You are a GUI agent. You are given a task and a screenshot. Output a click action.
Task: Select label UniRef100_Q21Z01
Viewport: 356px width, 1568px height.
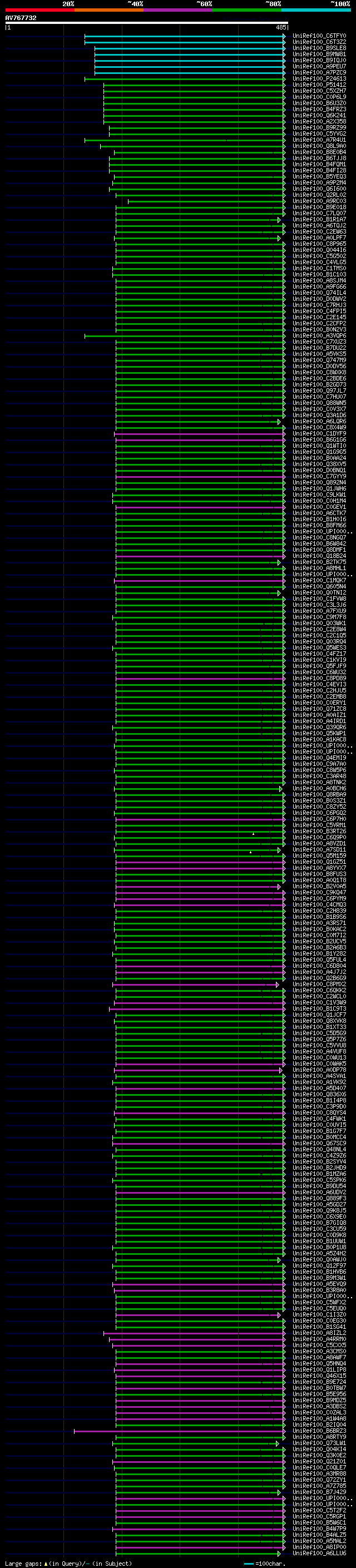[x=319, y=1461]
